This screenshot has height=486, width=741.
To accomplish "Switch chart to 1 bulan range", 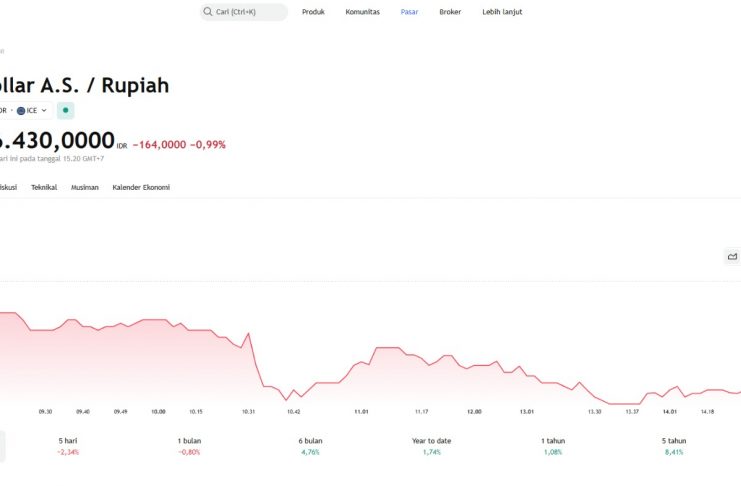I will (x=189, y=446).
